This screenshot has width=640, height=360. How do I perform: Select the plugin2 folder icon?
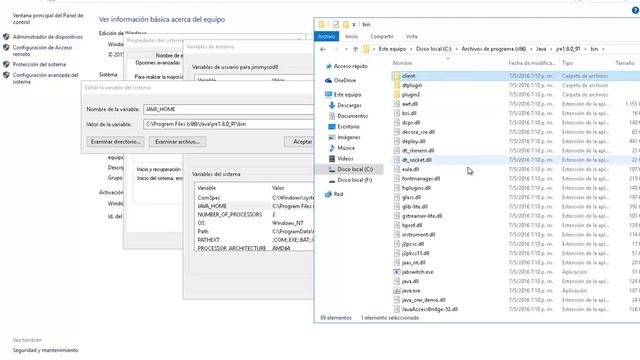[x=397, y=95]
